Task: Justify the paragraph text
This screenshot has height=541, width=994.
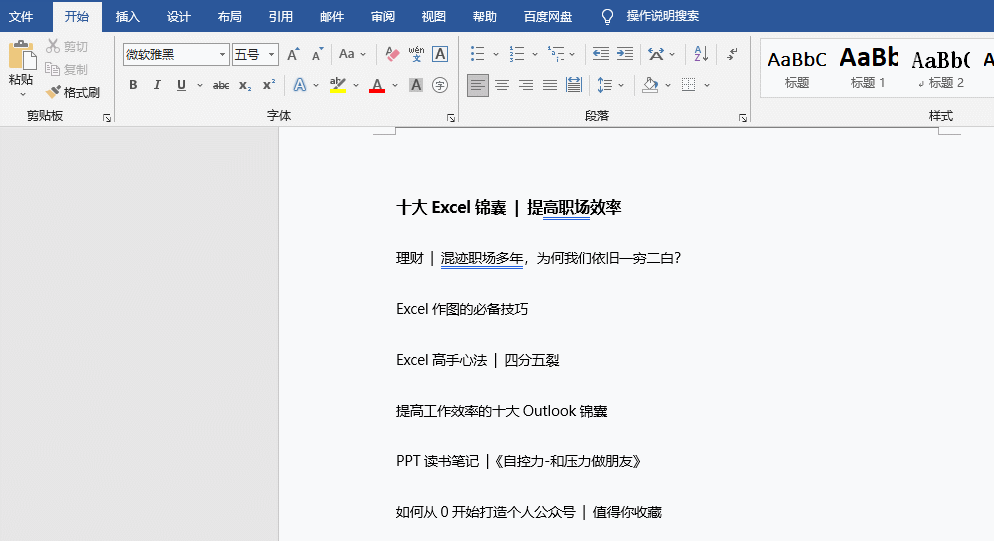Action: [550, 85]
